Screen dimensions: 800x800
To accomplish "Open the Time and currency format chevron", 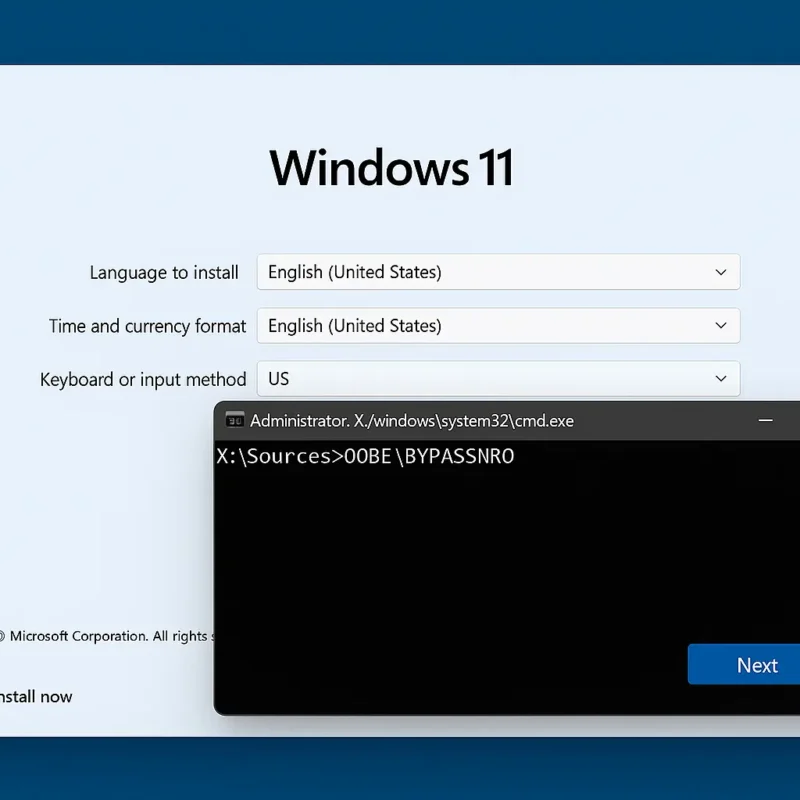I will pos(721,326).
